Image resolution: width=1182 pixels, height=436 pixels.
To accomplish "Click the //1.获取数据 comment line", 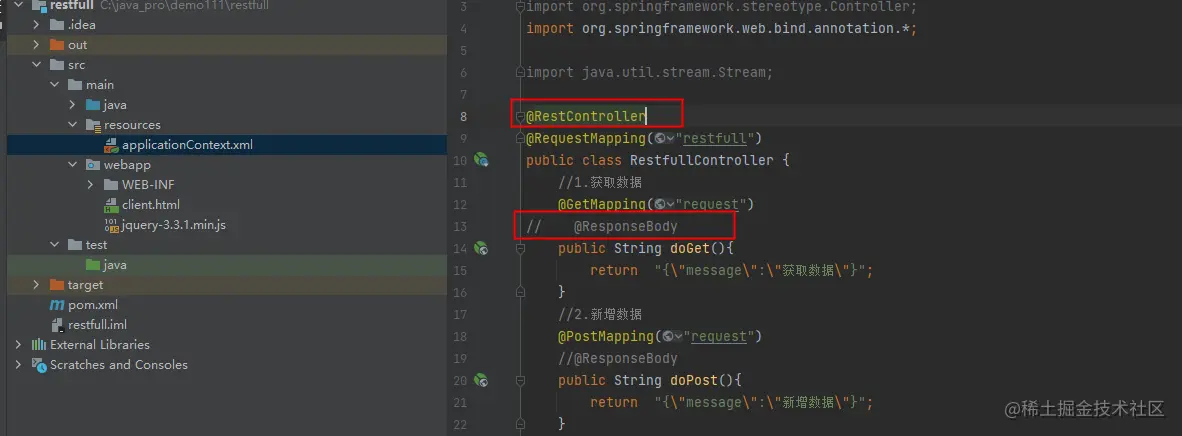I will [x=600, y=182].
